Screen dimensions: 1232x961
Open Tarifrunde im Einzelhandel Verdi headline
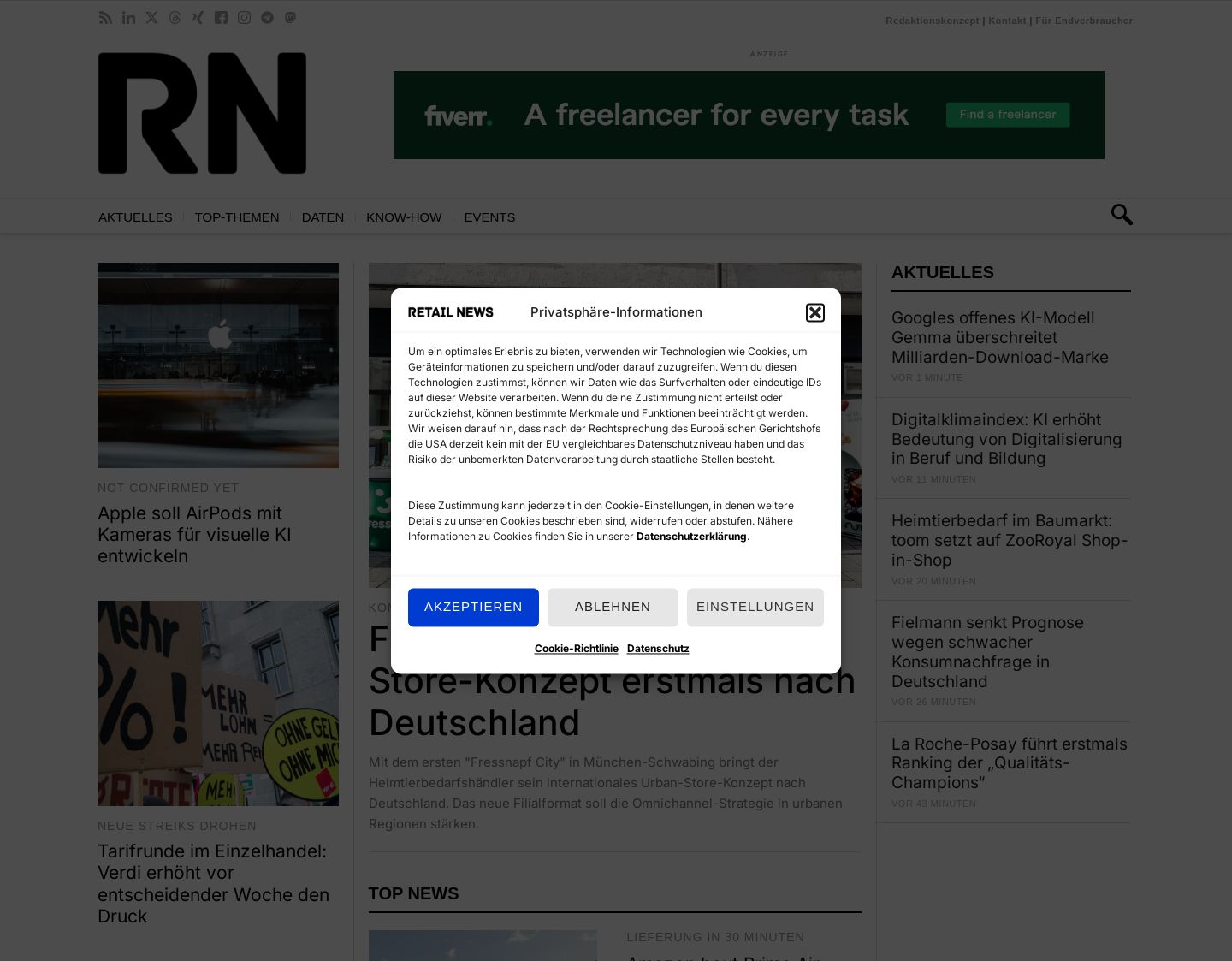[x=214, y=884]
